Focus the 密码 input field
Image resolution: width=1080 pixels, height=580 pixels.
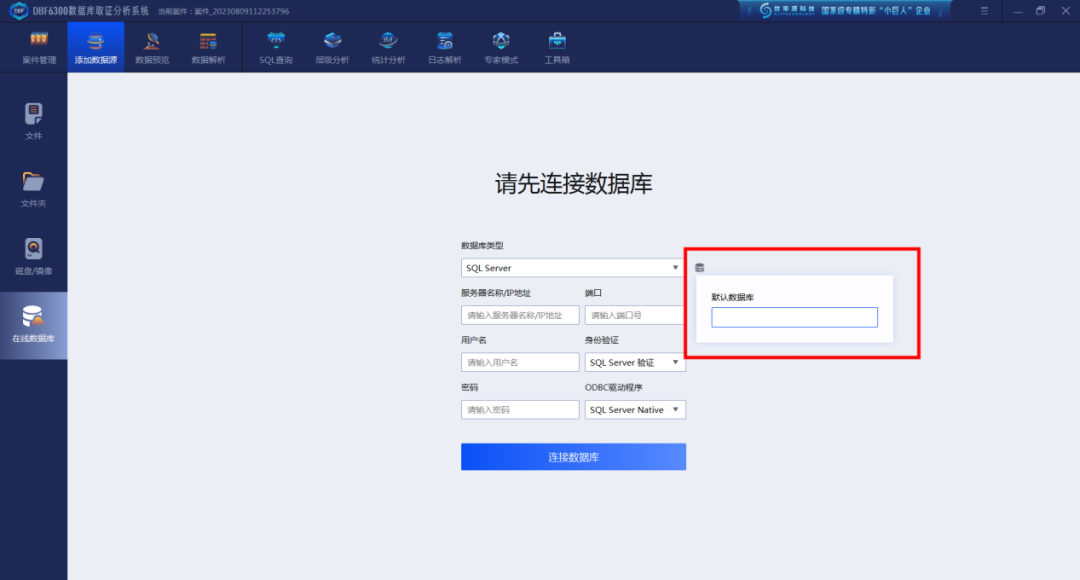click(520, 409)
